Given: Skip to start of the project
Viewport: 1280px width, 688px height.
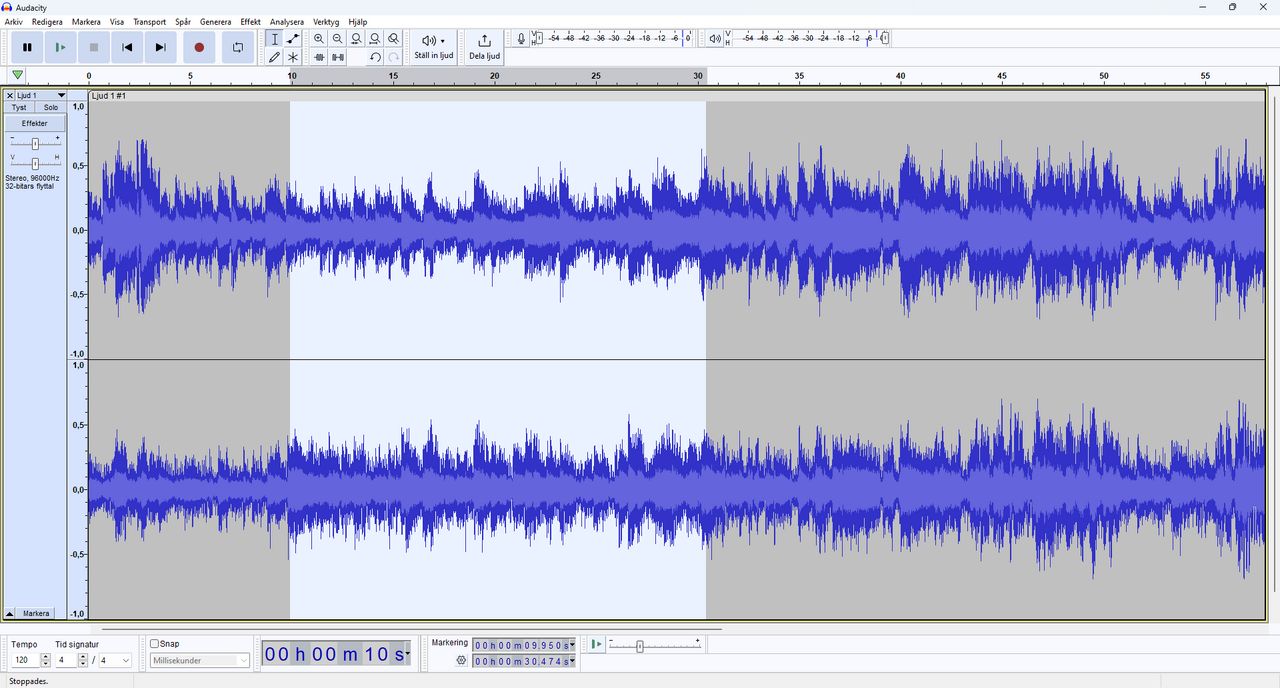Looking at the screenshot, I should click(127, 47).
